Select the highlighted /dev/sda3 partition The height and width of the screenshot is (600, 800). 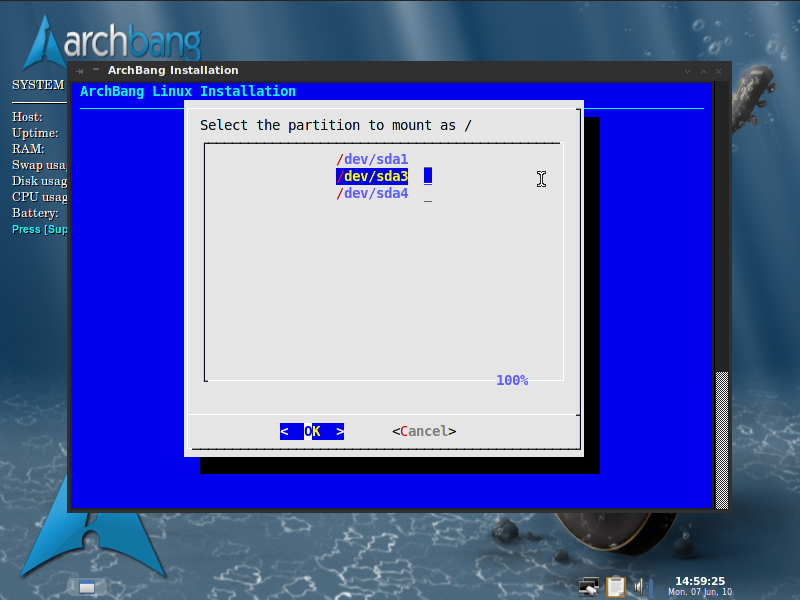tap(372, 177)
